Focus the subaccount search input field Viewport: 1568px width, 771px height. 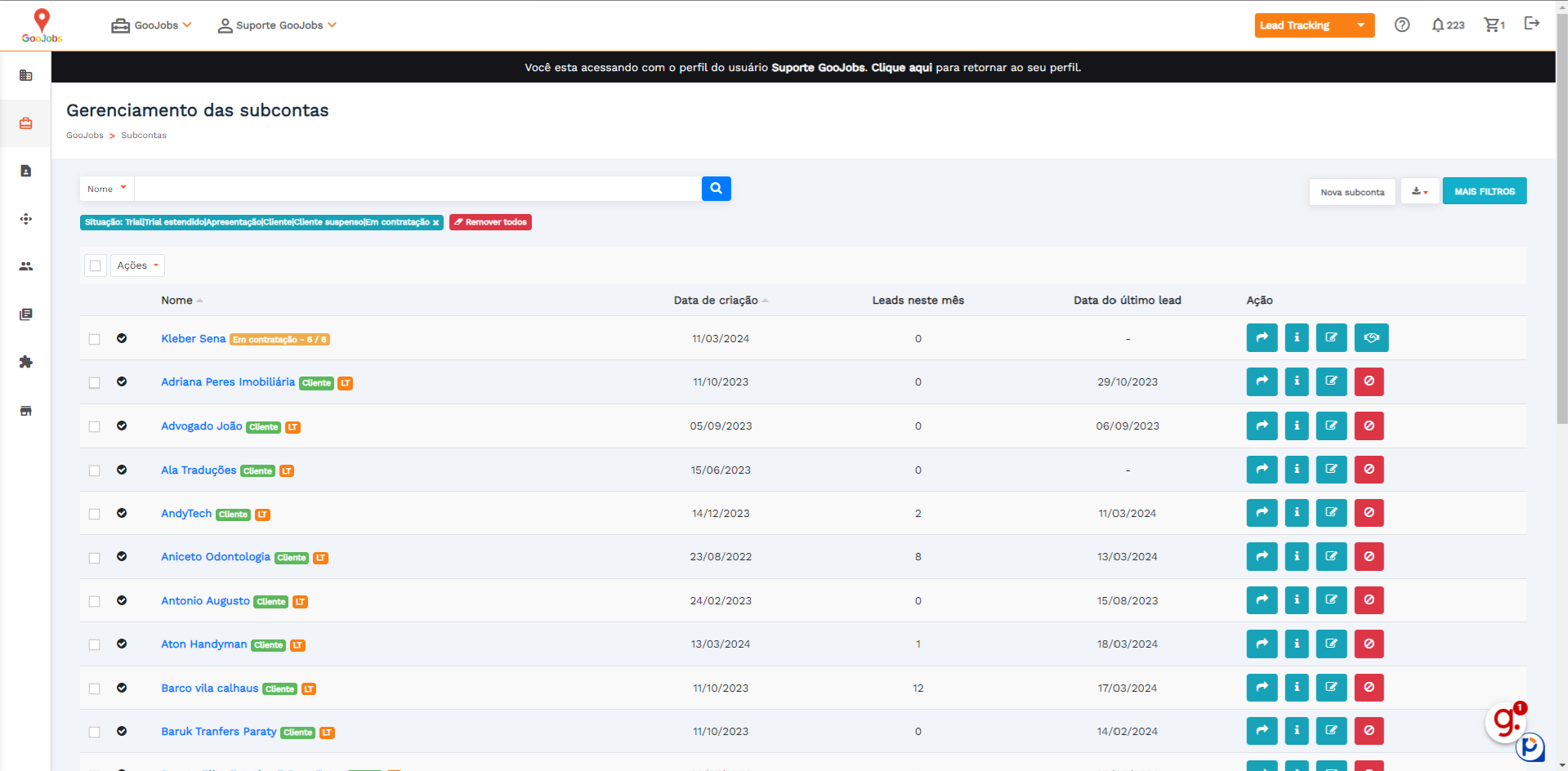418,189
